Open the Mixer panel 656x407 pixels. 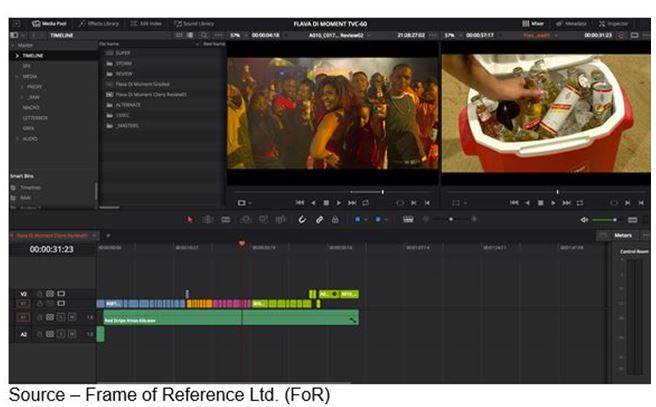pos(533,24)
